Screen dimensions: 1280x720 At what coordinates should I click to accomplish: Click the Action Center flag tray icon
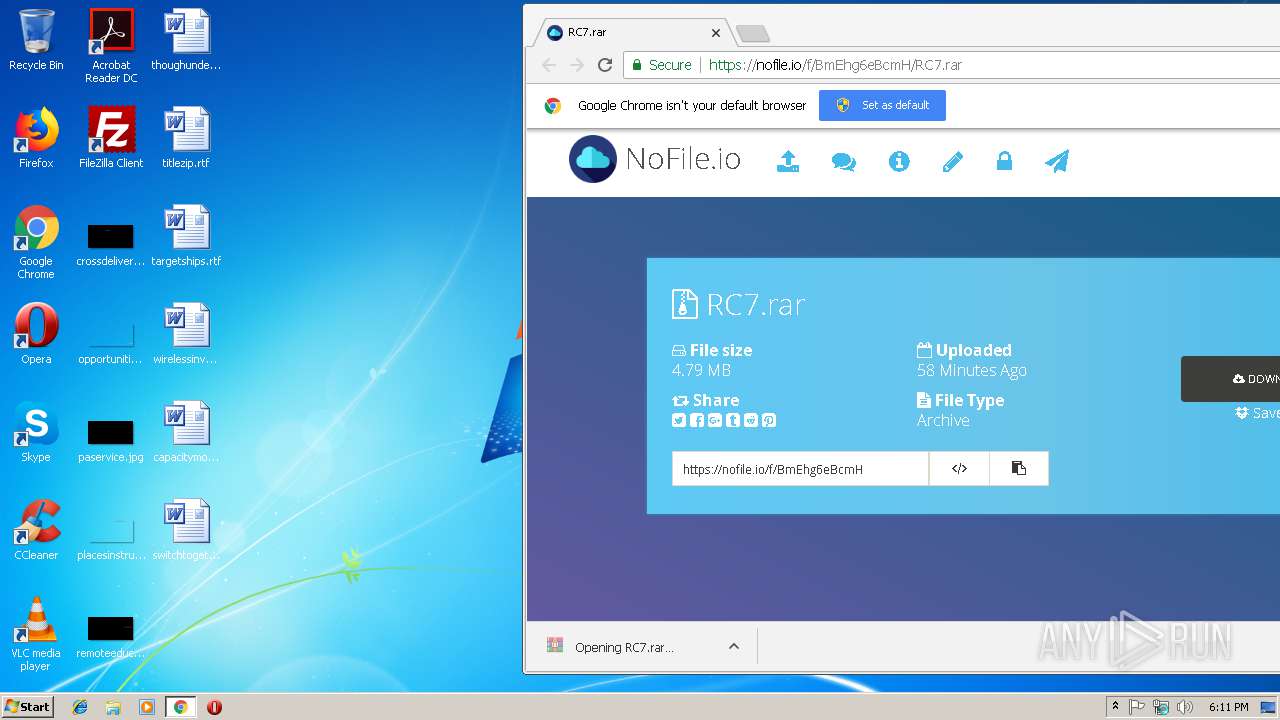1137,707
